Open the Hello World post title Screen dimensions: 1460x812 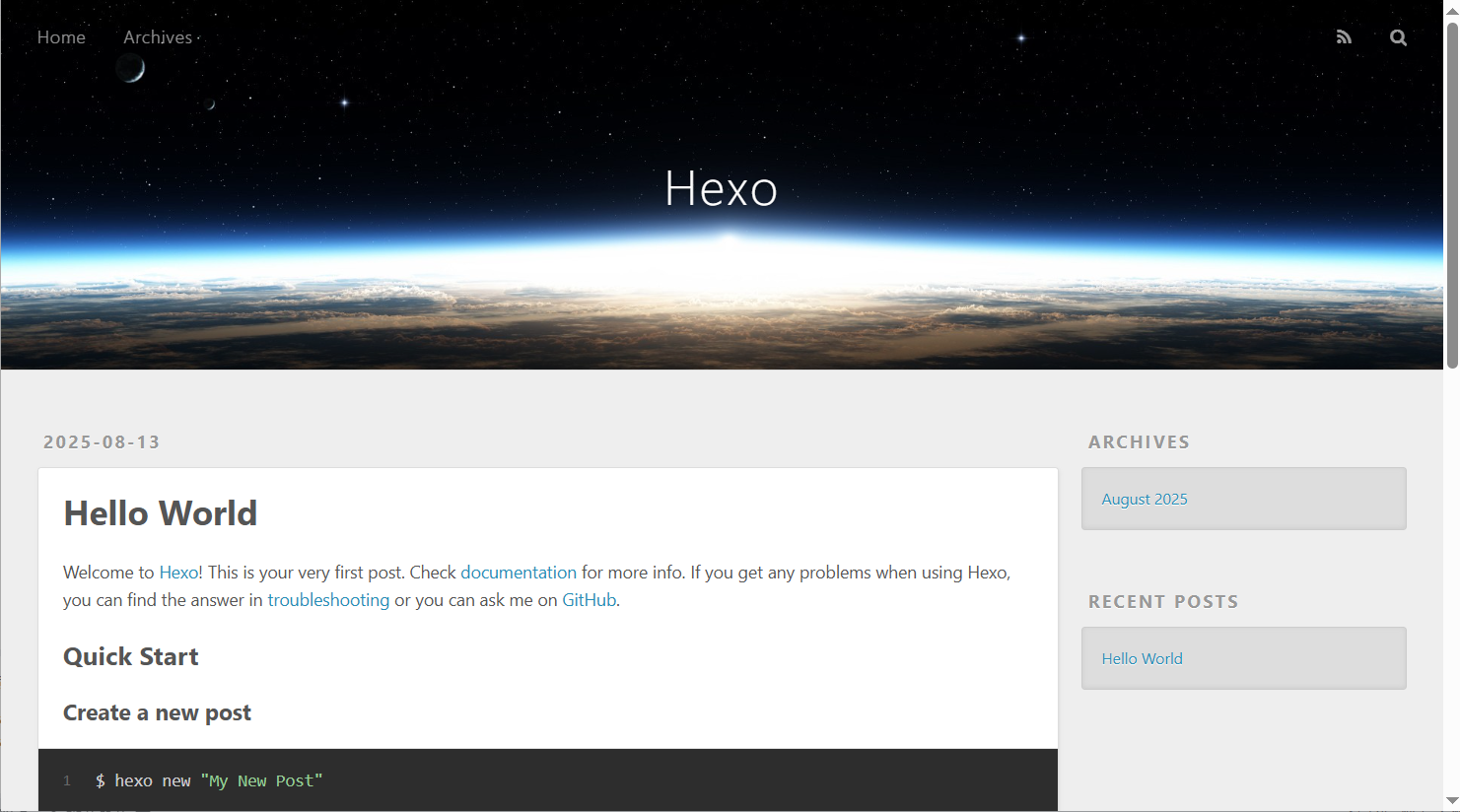[161, 513]
